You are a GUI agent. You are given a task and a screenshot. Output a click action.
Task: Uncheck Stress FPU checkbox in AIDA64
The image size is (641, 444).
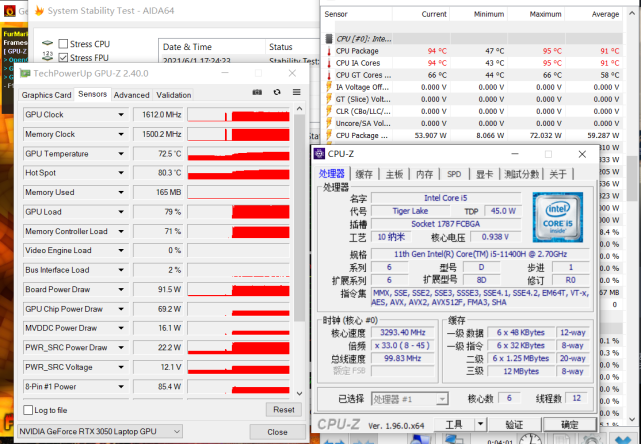63,58
